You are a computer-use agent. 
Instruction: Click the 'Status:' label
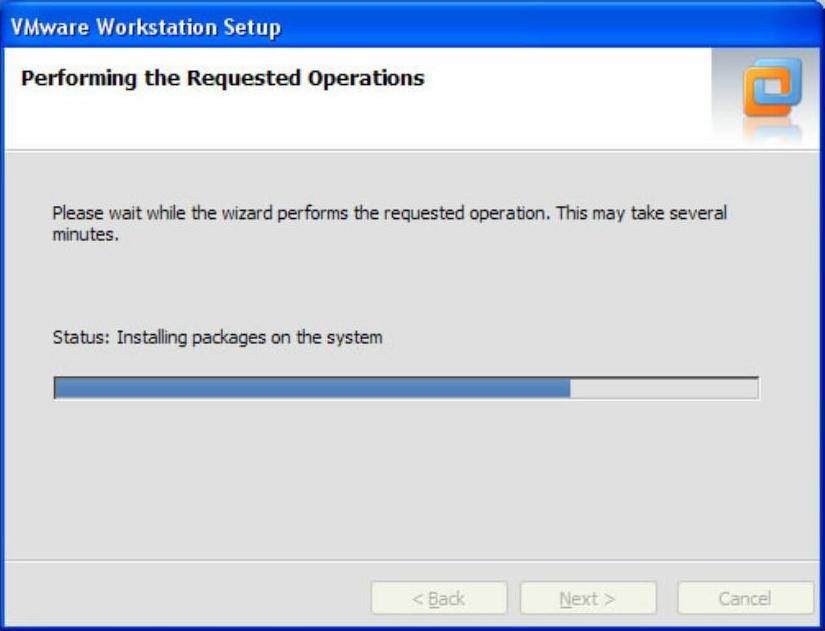pos(81,337)
